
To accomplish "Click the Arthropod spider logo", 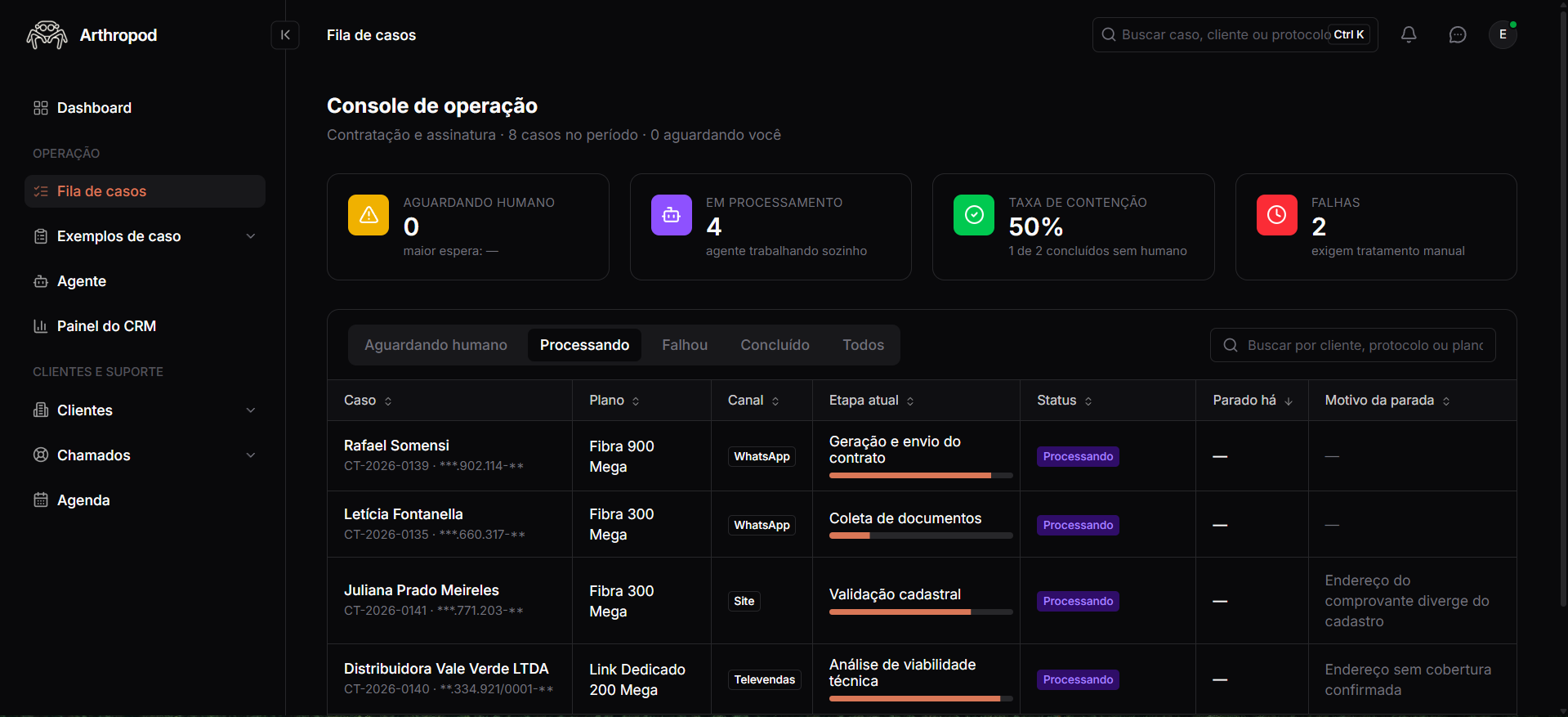I will 47,35.
